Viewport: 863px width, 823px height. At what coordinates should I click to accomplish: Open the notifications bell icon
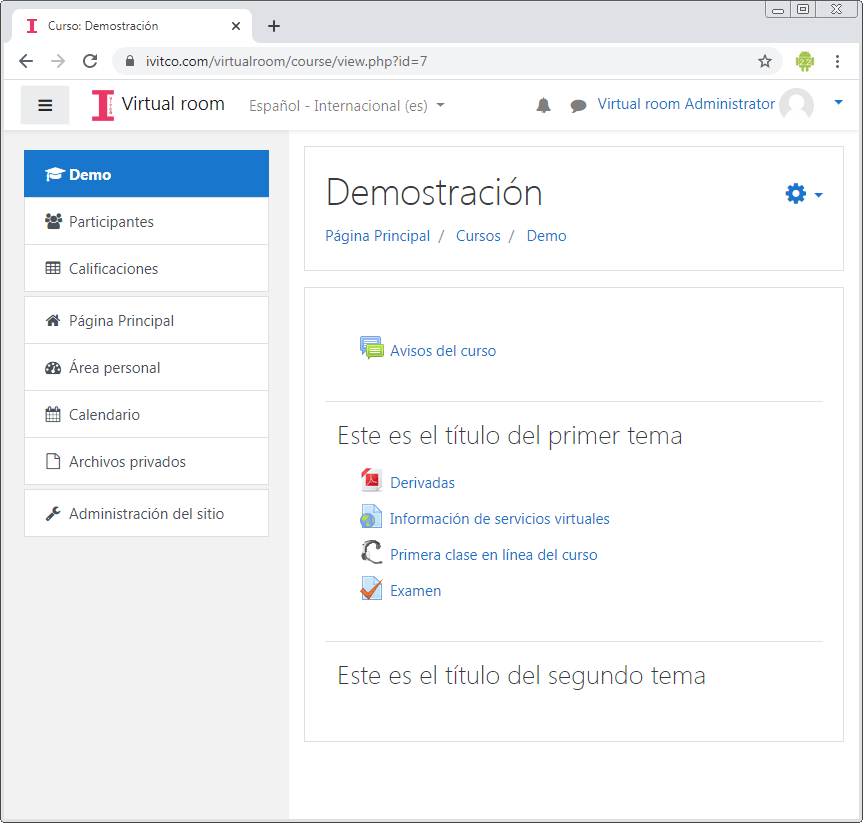(x=543, y=105)
